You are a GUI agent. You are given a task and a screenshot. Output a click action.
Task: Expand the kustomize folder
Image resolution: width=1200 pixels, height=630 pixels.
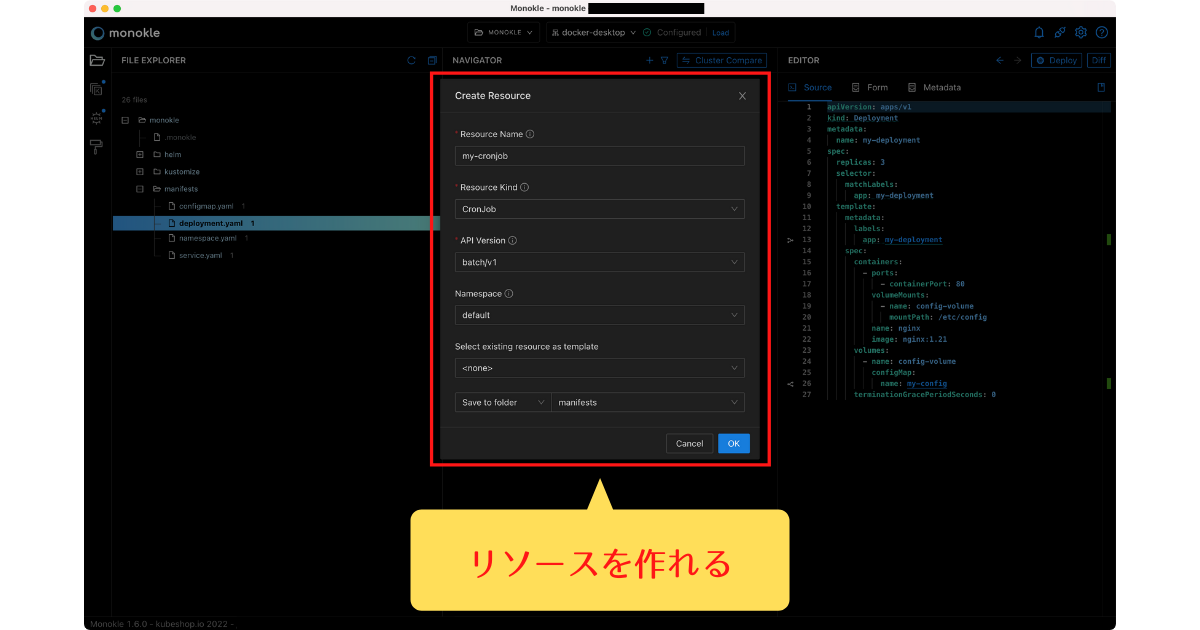pos(140,171)
